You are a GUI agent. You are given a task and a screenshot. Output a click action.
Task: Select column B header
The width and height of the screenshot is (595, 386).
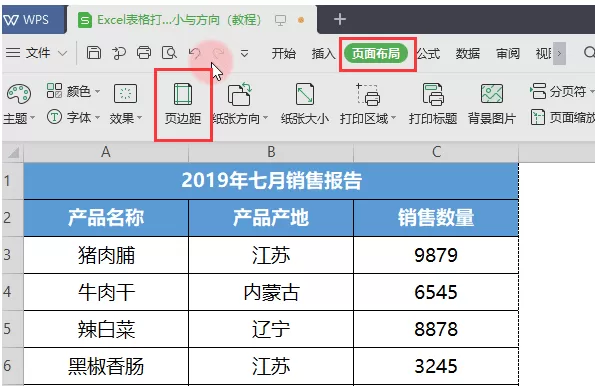tap(271, 153)
